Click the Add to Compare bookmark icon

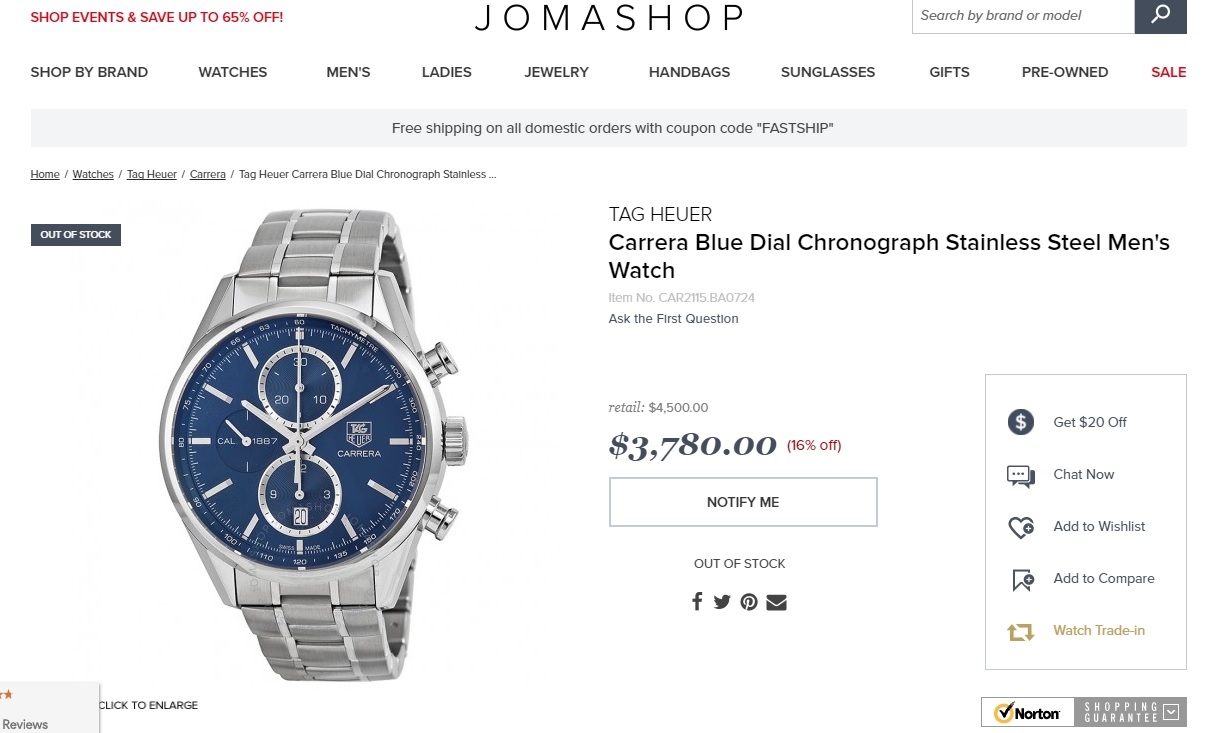(x=1022, y=580)
